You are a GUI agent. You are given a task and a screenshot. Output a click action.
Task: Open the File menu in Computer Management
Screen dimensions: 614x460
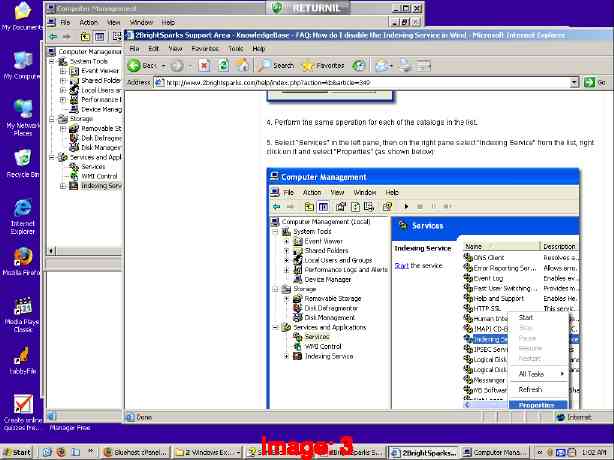click(x=65, y=22)
